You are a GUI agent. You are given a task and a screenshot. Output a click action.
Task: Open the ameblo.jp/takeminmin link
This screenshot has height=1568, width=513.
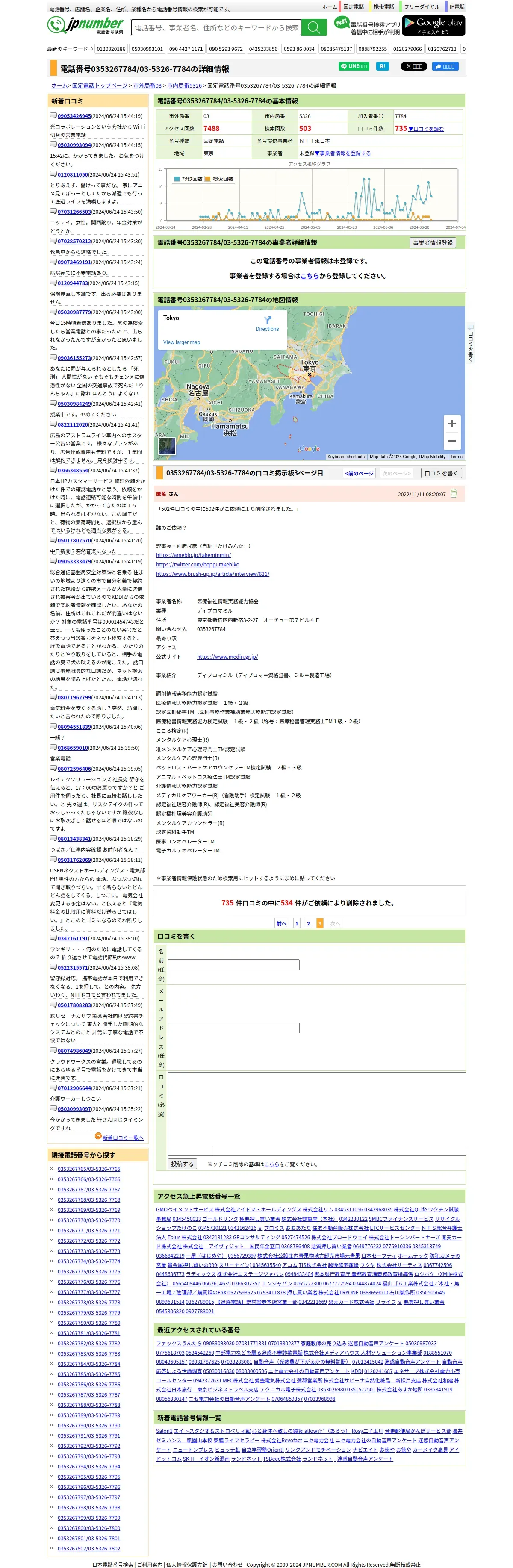coord(194,555)
